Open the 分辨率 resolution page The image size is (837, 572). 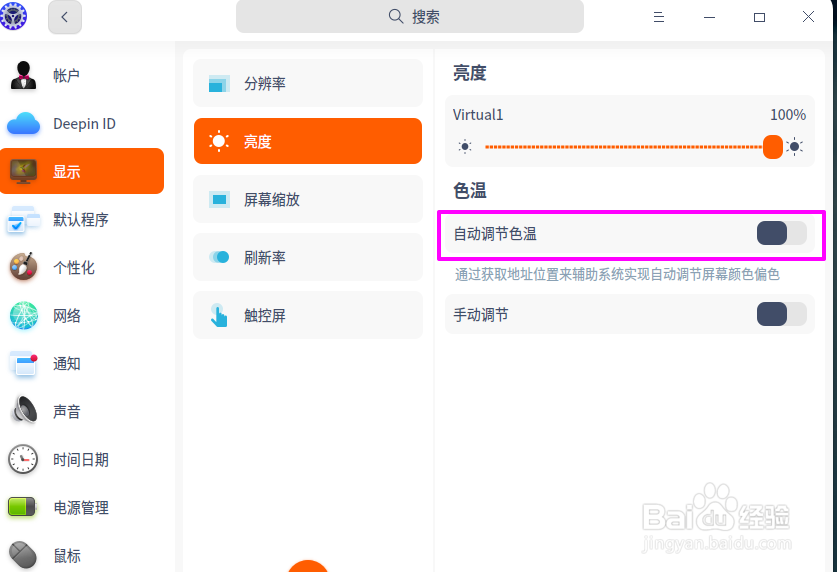pyautogui.click(x=308, y=83)
